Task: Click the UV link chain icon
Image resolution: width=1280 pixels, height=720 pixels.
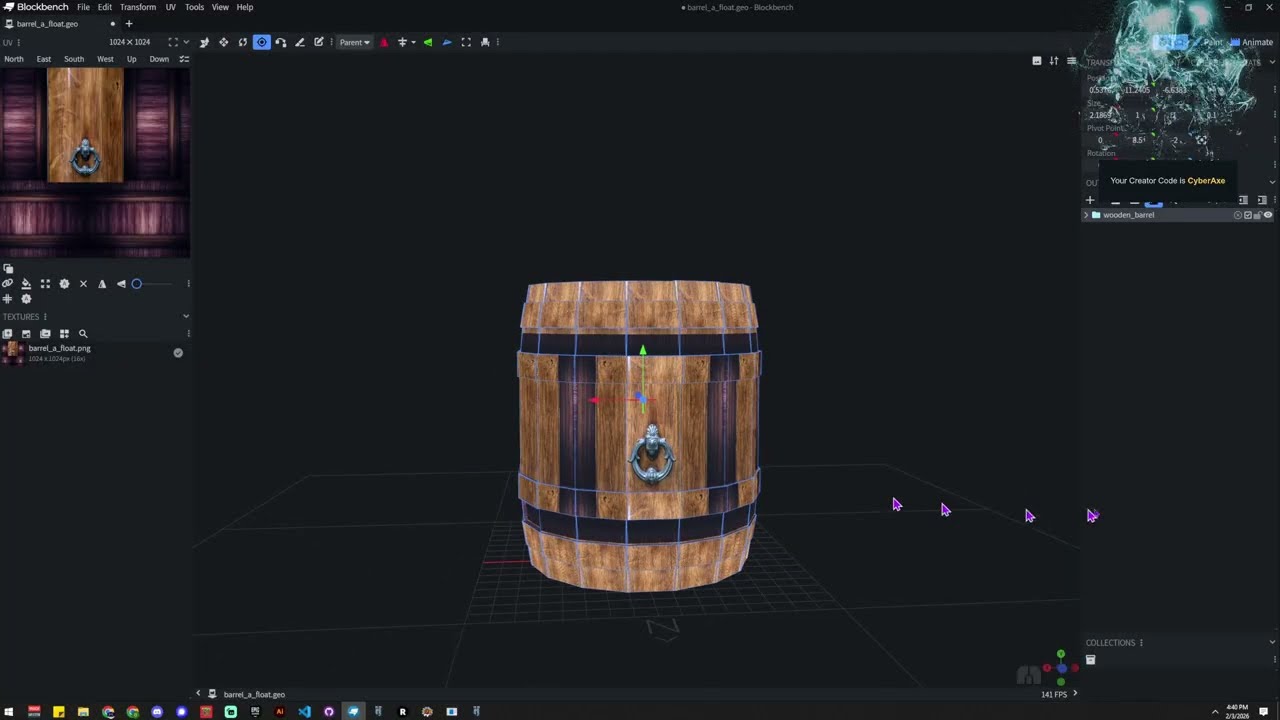Action: click(x=7, y=284)
